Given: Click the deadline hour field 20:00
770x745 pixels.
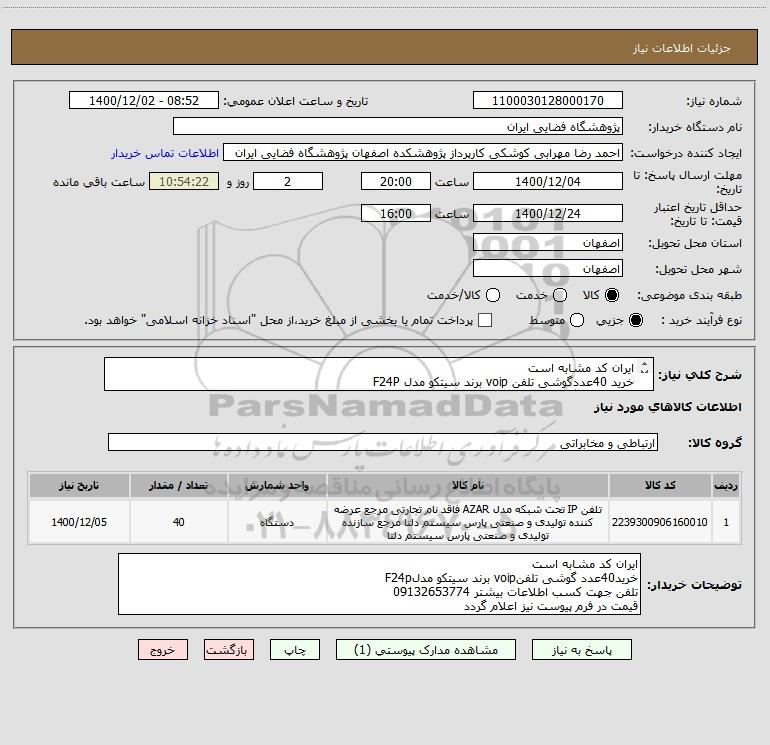Looking at the screenshot, I should point(396,181).
